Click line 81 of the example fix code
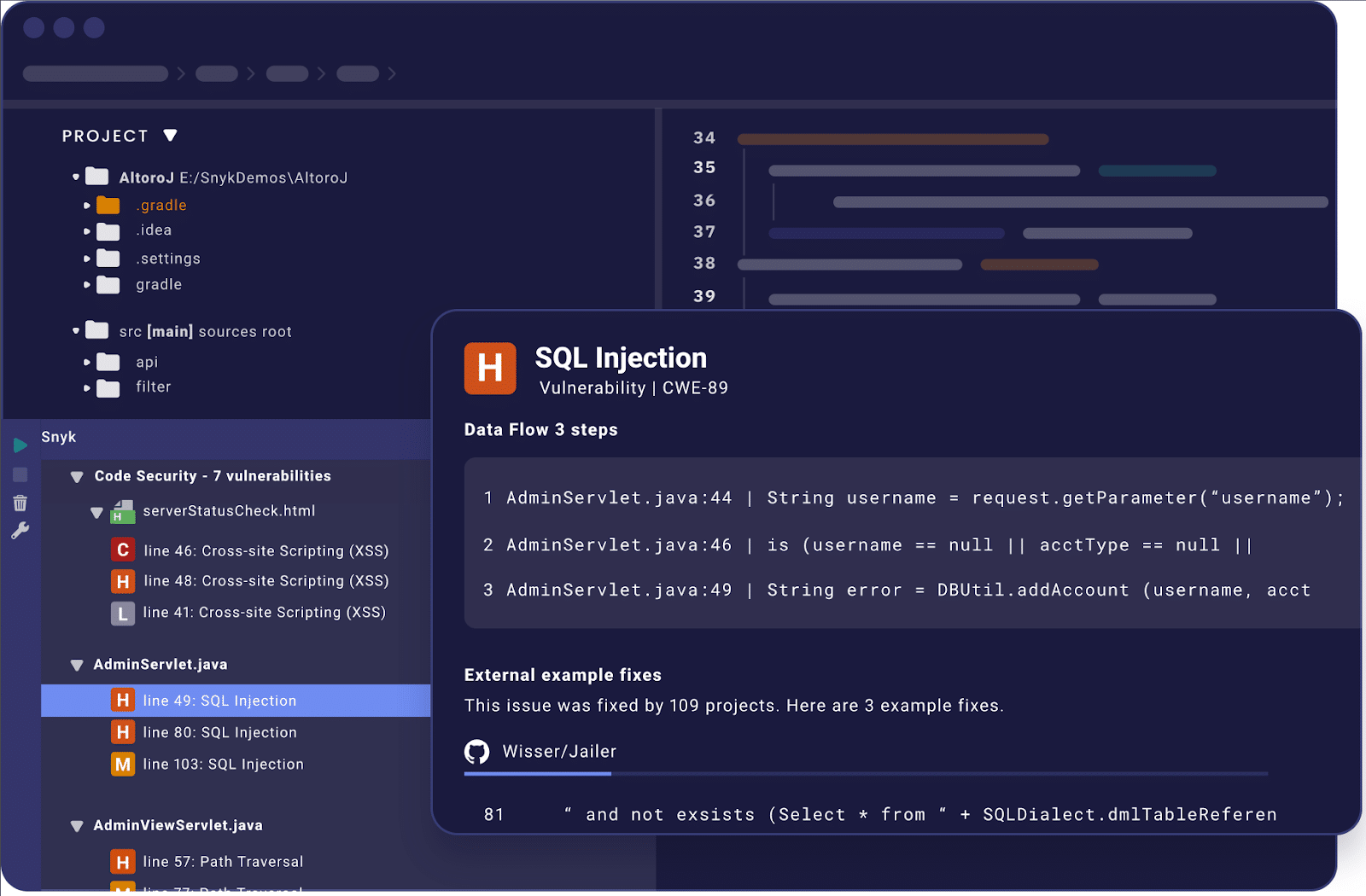The height and width of the screenshot is (896, 1366). (880, 815)
